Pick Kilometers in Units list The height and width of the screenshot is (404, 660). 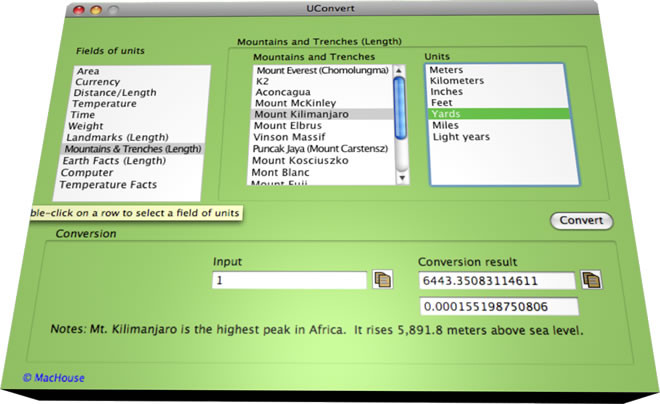click(497, 81)
